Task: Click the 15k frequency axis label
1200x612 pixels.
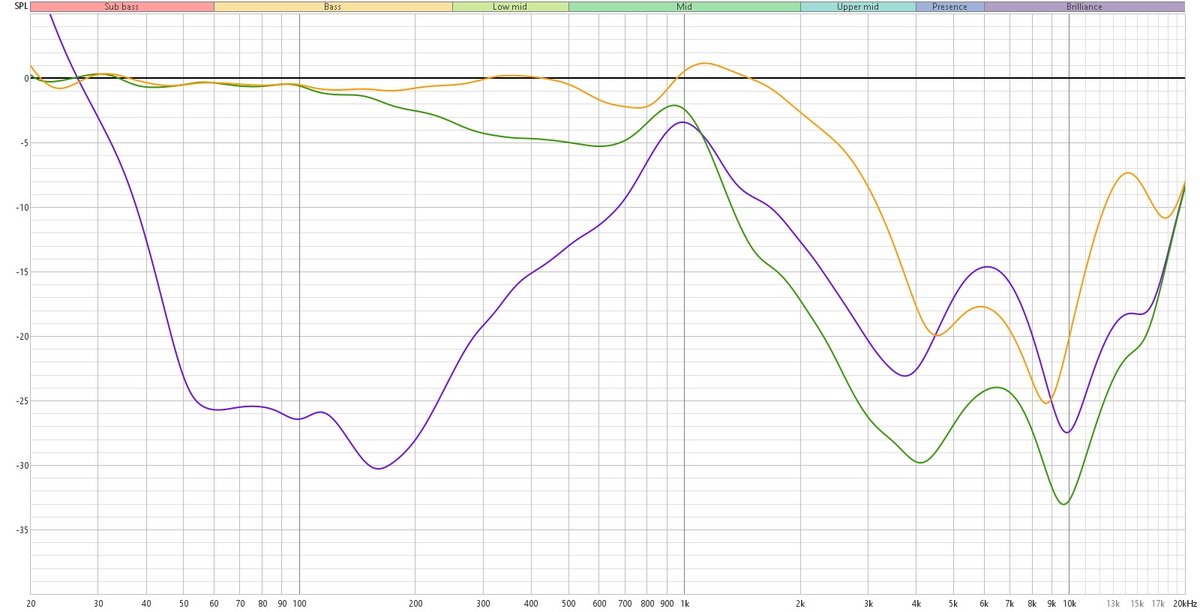Action: (x=1137, y=604)
